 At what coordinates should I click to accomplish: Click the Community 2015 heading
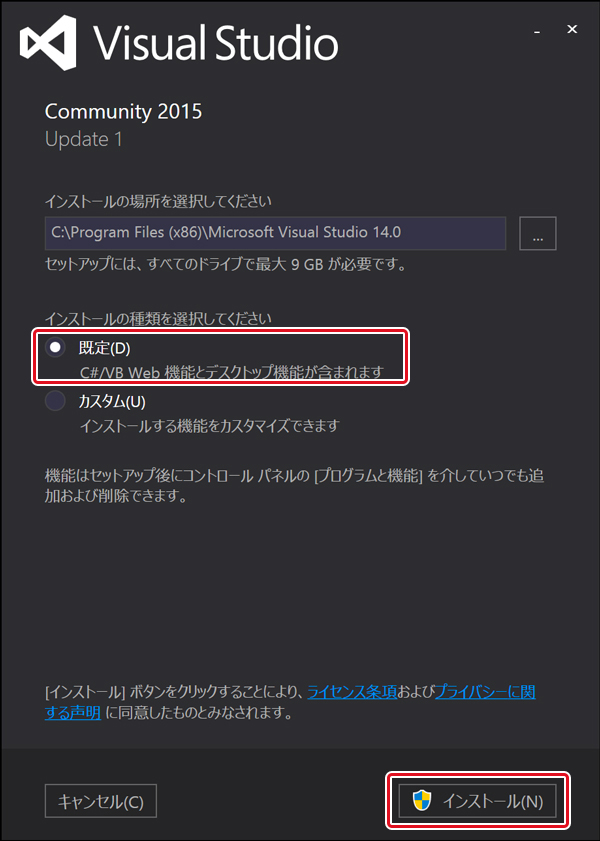pos(123,112)
